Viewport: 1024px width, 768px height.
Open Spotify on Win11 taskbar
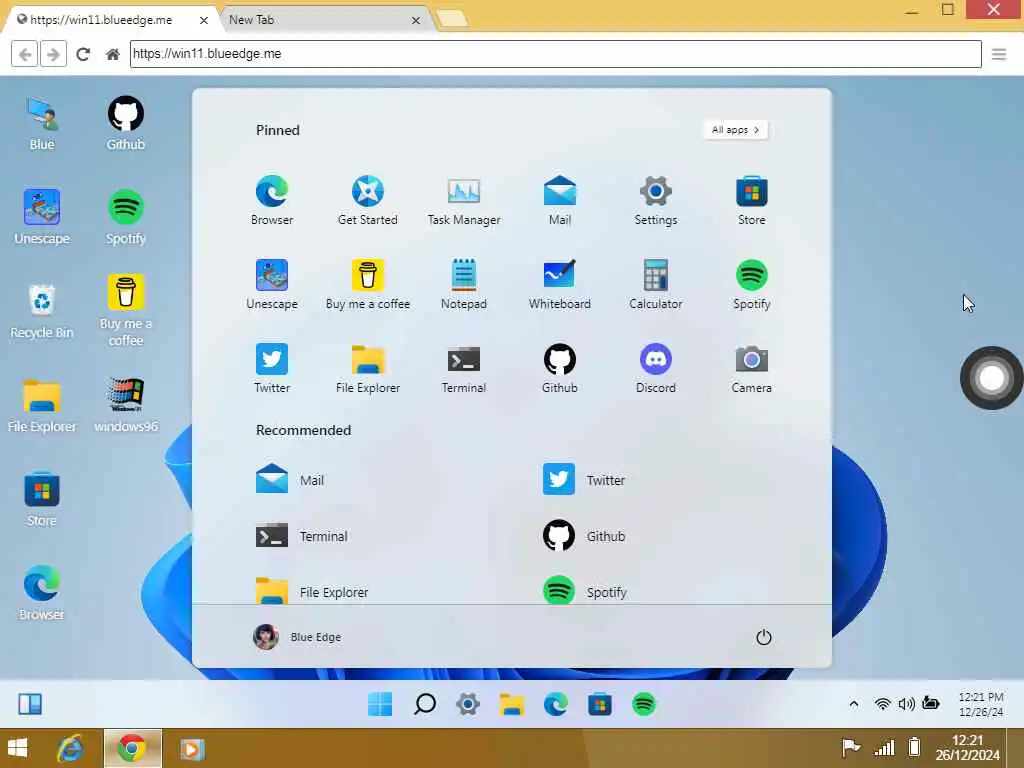644,704
